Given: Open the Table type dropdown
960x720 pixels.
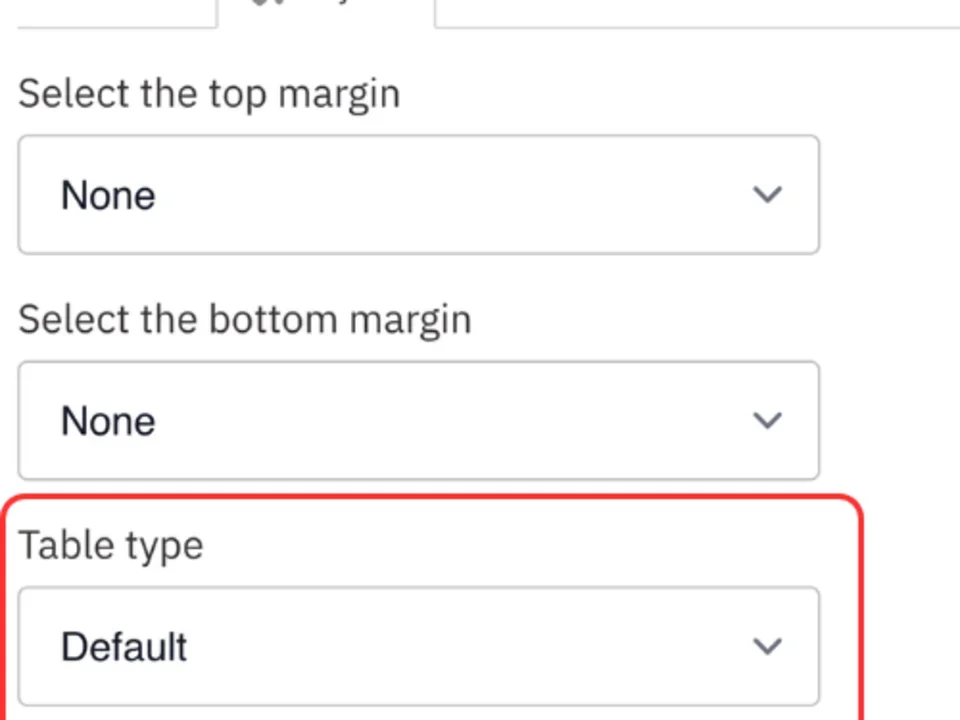Looking at the screenshot, I should point(418,647).
